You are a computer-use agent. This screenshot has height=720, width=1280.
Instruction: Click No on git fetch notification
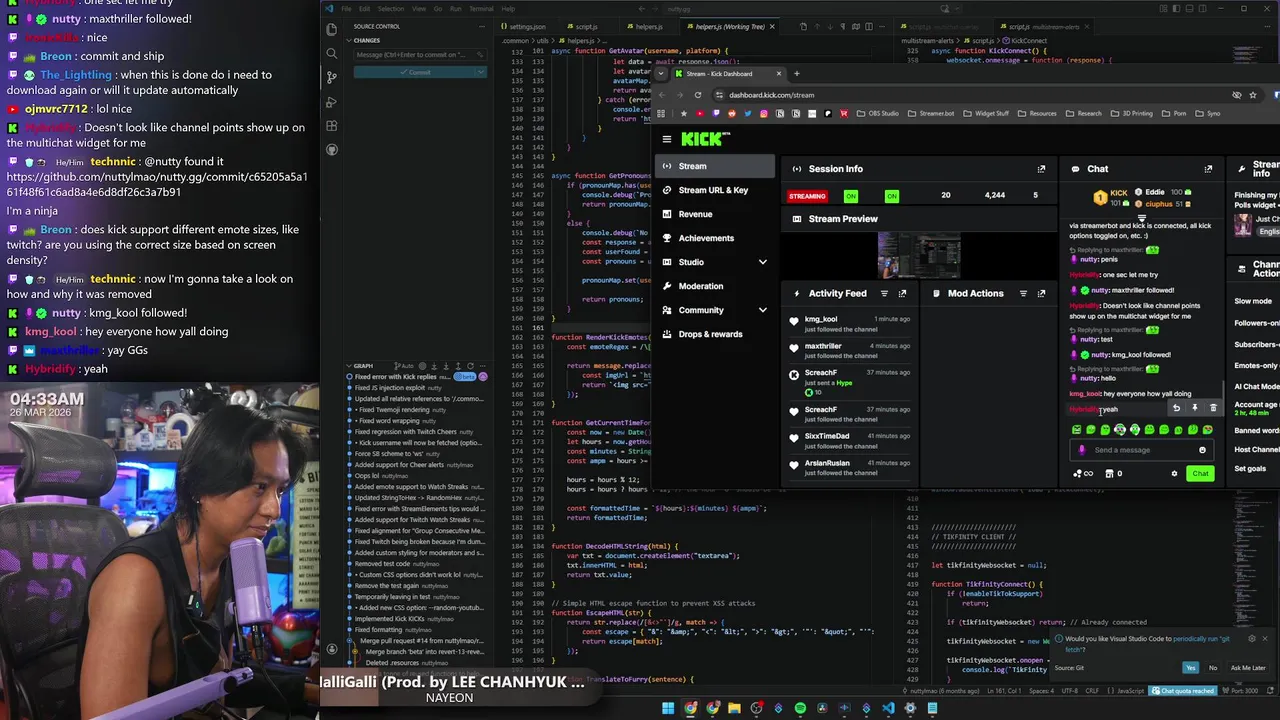tap(1213, 668)
